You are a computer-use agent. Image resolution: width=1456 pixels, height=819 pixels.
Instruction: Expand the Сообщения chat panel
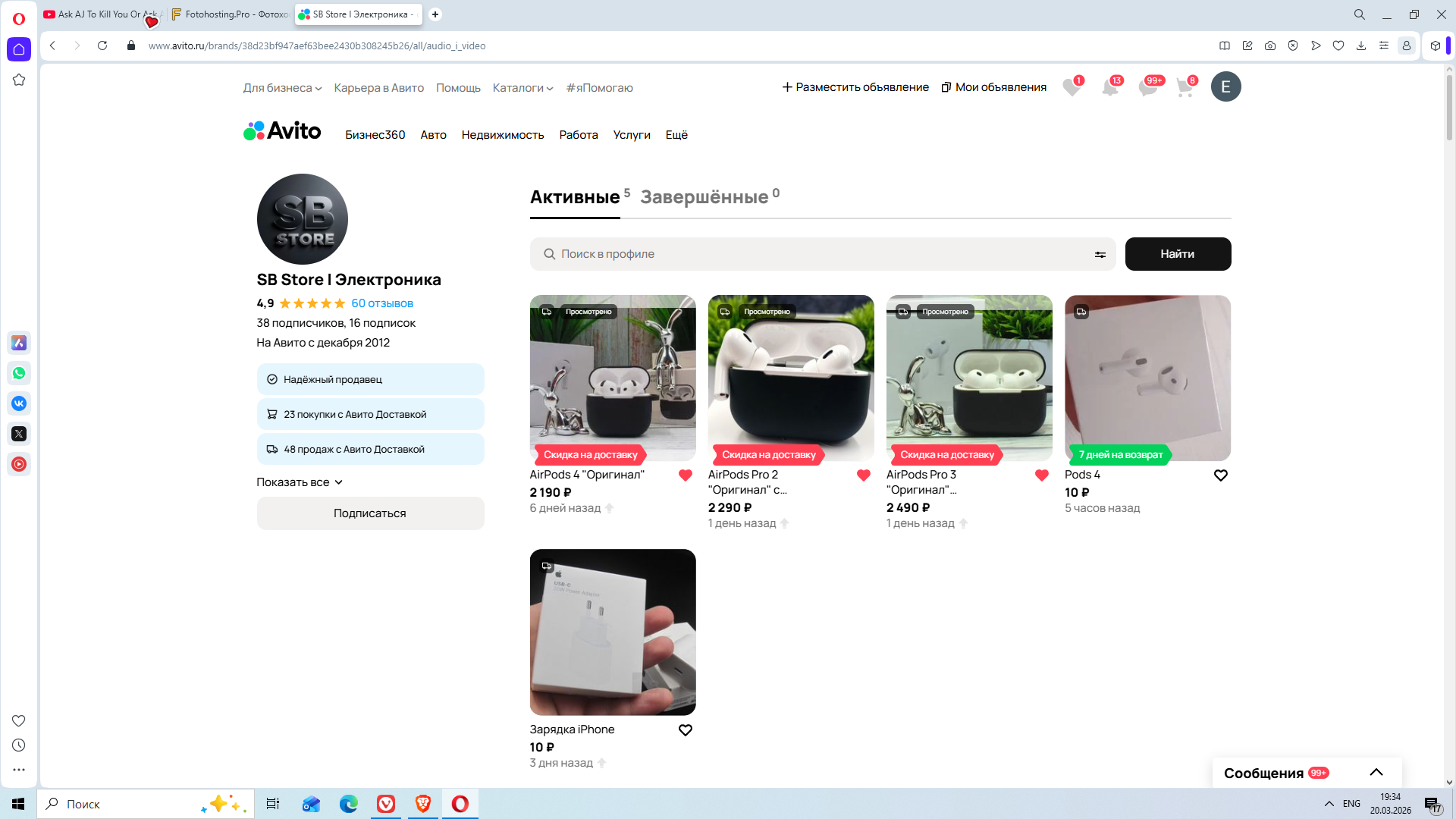click(1376, 773)
